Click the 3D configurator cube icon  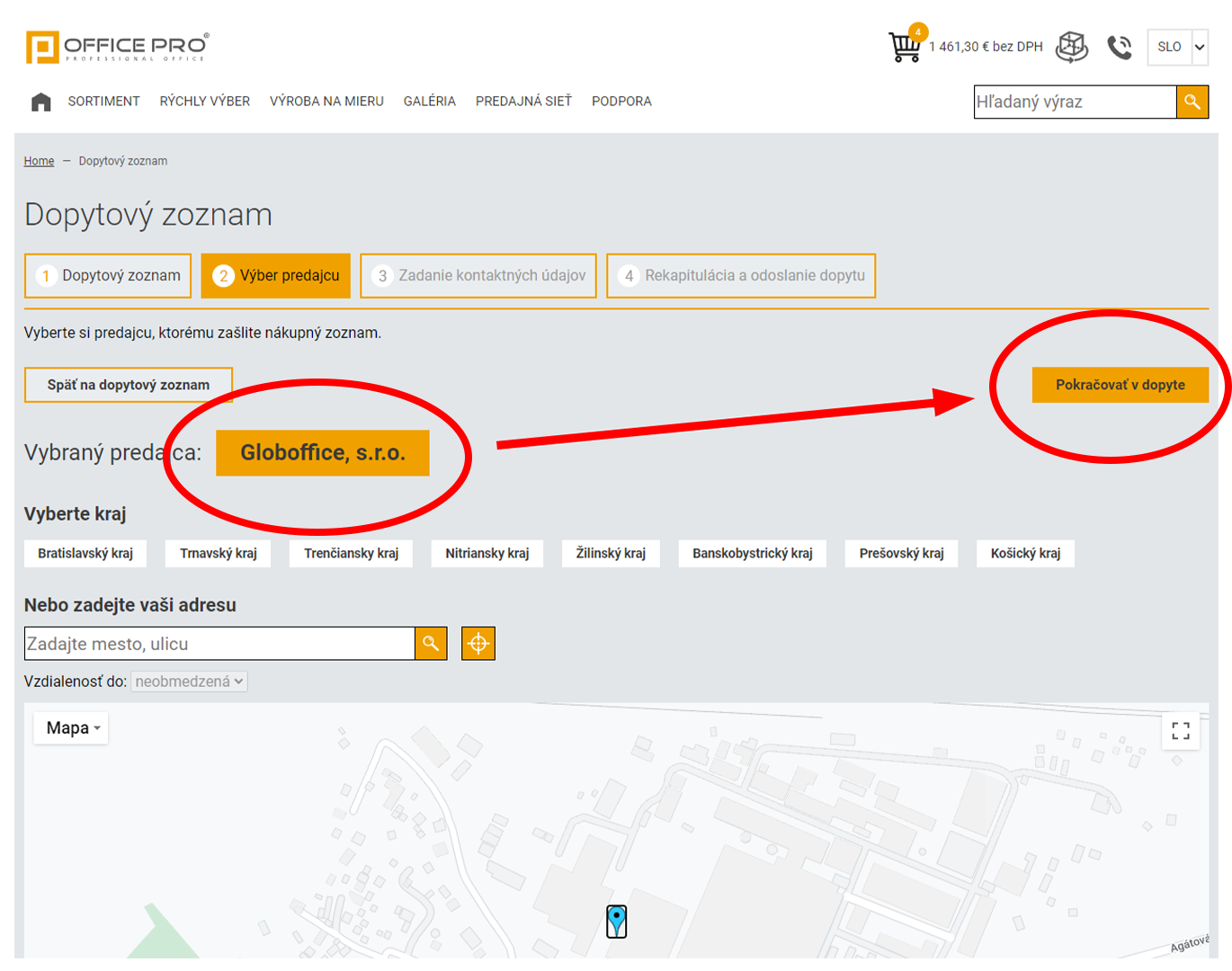click(x=1072, y=47)
